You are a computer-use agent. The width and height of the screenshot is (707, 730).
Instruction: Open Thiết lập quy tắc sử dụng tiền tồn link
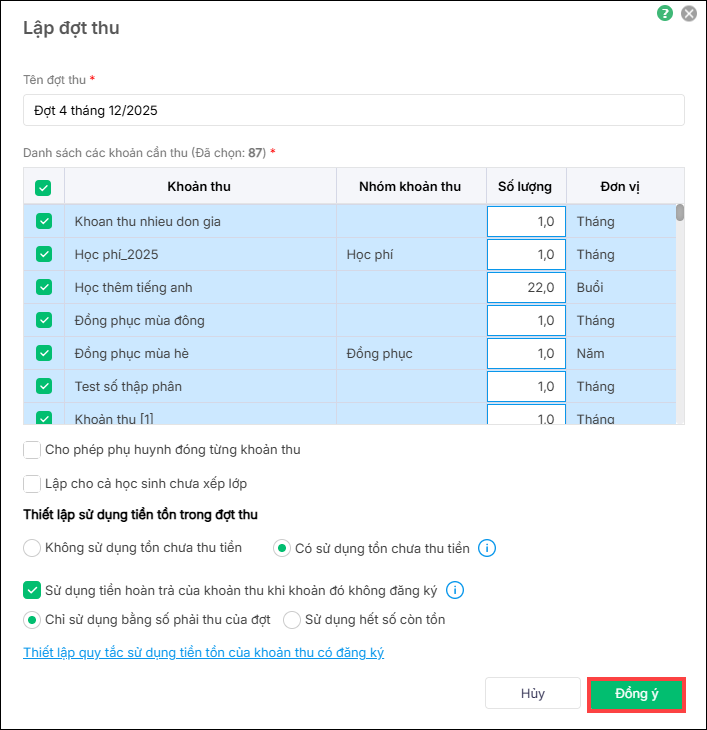click(203, 653)
